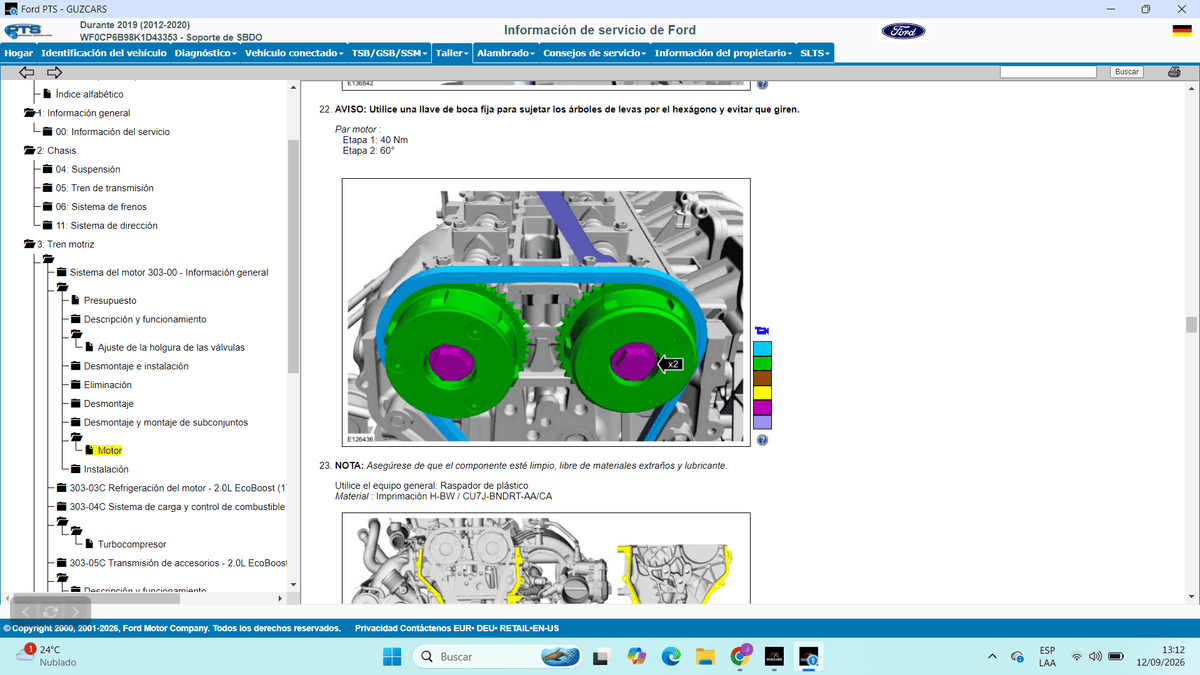Go to the Hogar tab

19,52
